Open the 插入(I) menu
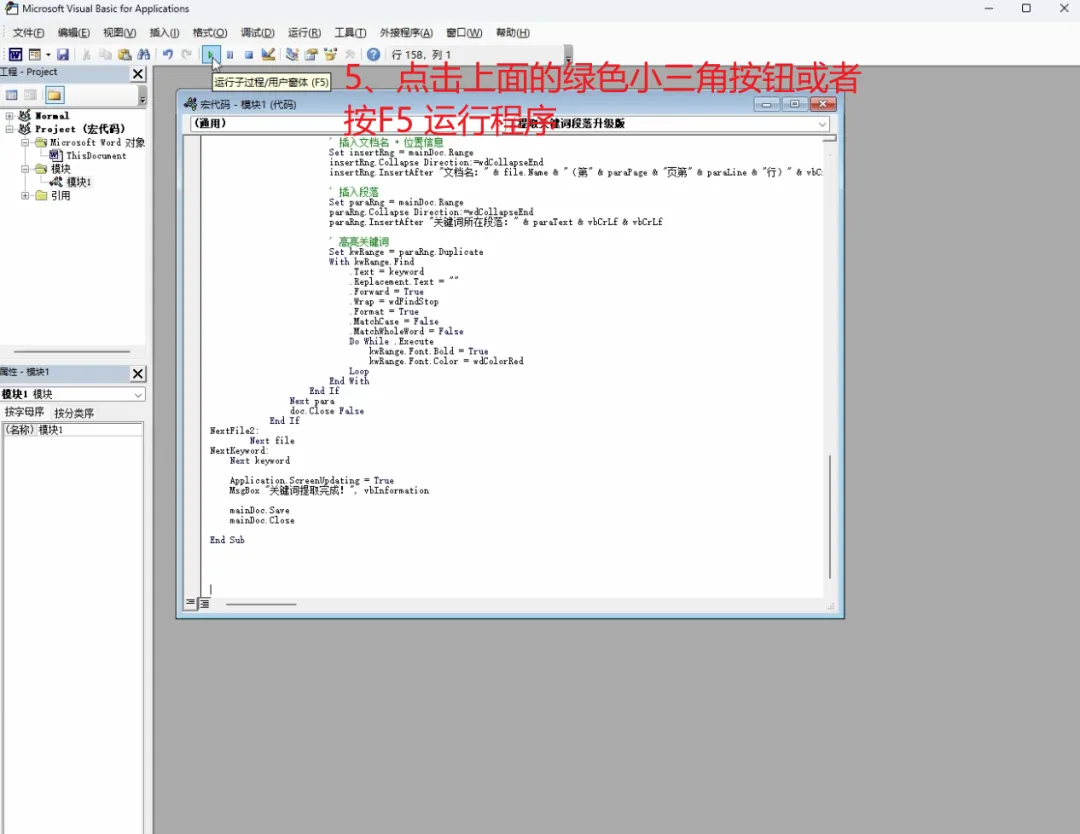Image resolution: width=1080 pixels, height=834 pixels. (x=165, y=32)
